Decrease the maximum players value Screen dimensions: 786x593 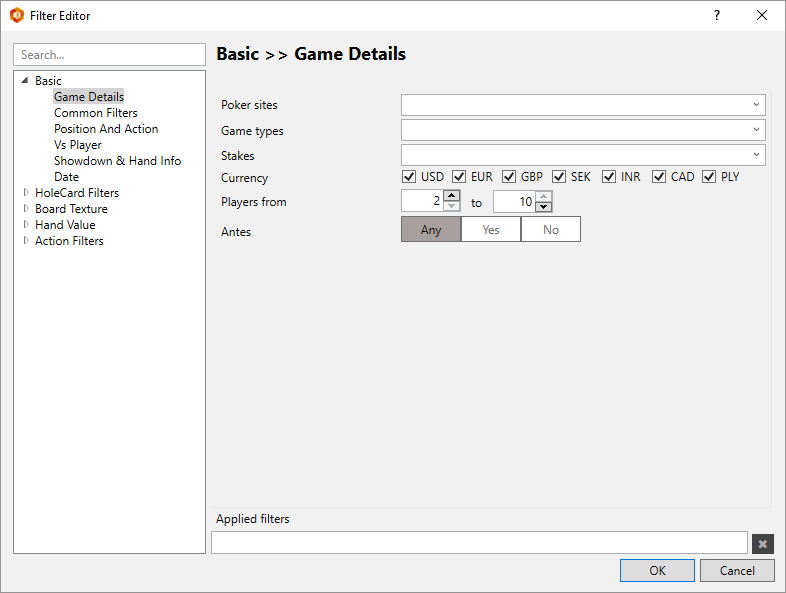[x=543, y=206]
